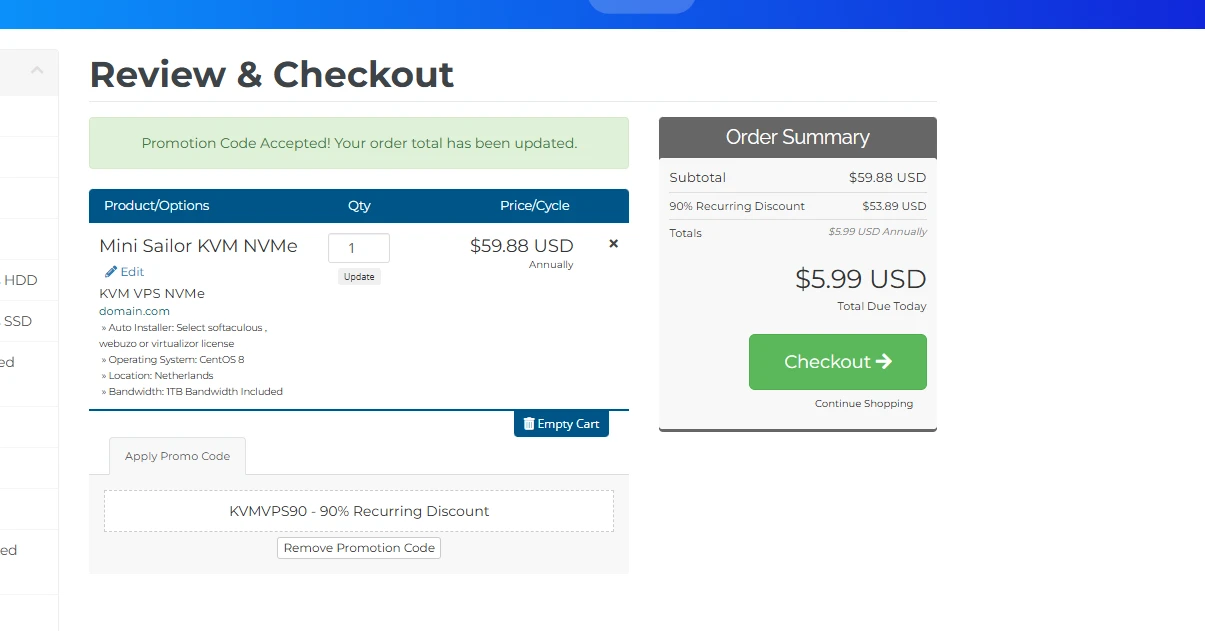
Task: Click the trash icon to empty the cart
Action: click(x=529, y=424)
